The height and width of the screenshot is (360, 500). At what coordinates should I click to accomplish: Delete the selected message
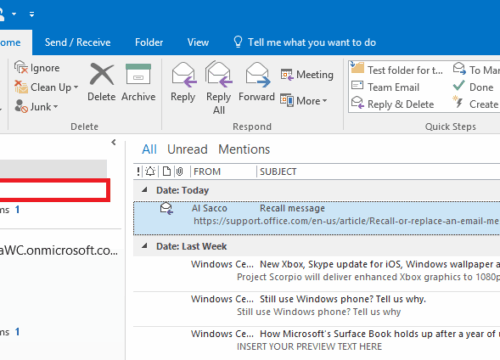click(101, 82)
